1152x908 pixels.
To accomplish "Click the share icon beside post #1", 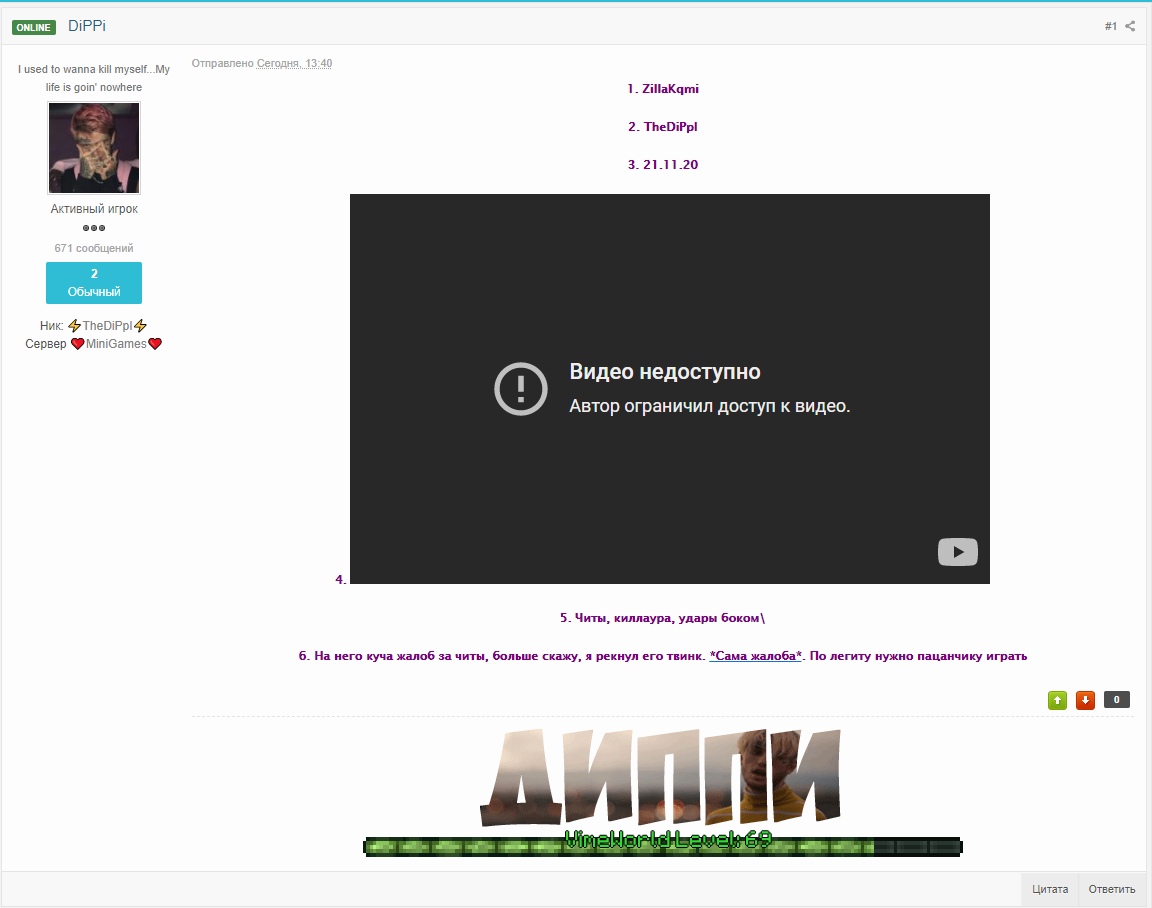I will pos(1130,27).
